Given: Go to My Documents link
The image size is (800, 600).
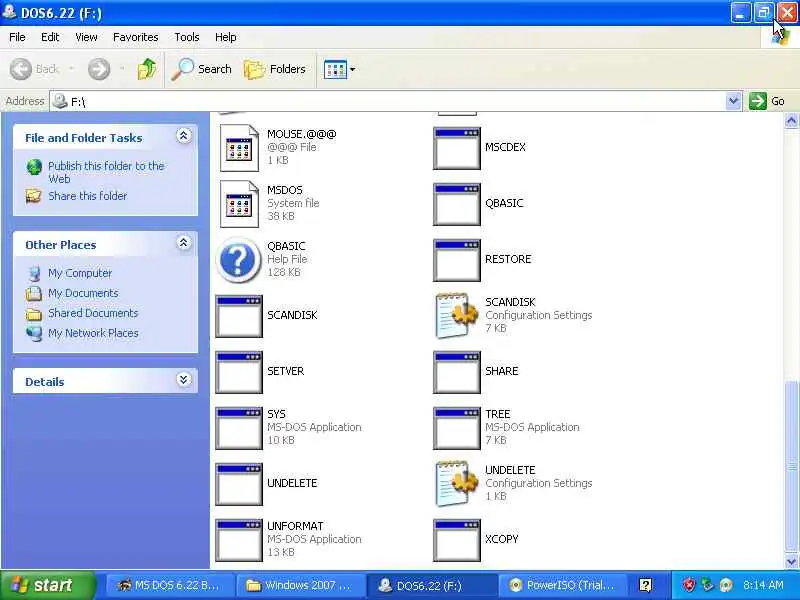Looking at the screenshot, I should (83, 293).
